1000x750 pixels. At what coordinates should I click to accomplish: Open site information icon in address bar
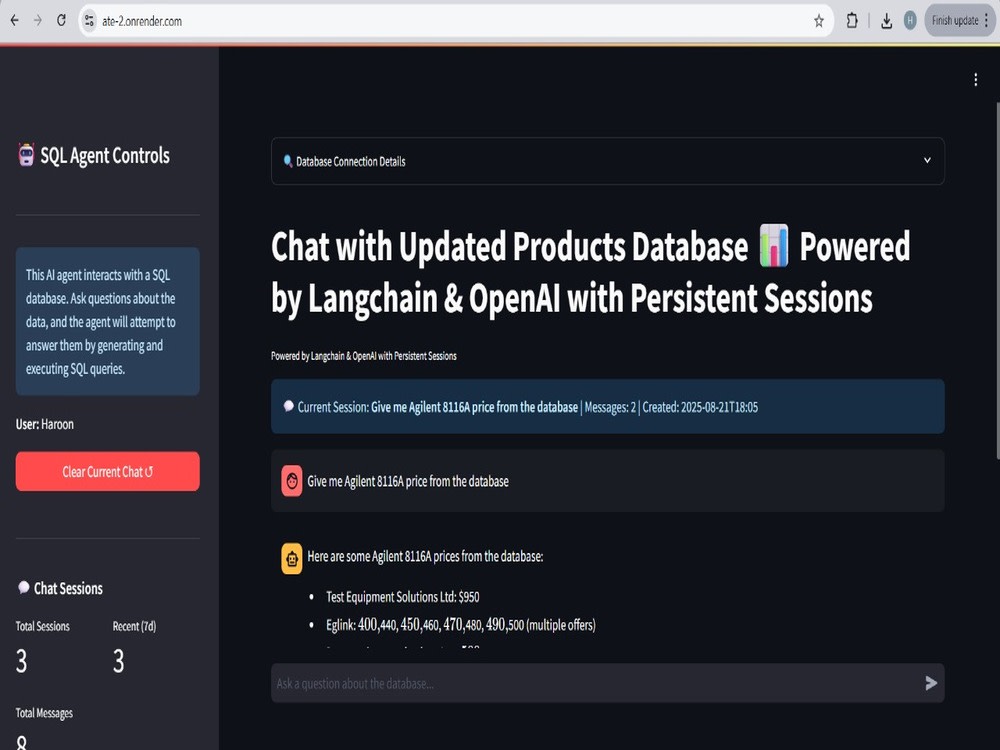(x=89, y=21)
